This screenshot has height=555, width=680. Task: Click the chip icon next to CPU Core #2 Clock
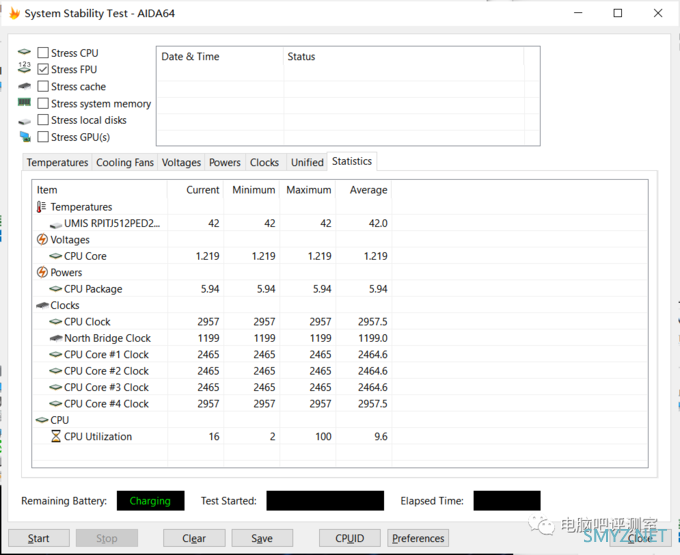click(56, 371)
